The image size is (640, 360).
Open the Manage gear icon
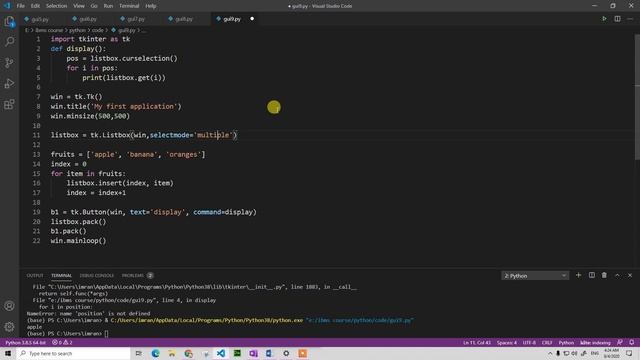coord(9,327)
